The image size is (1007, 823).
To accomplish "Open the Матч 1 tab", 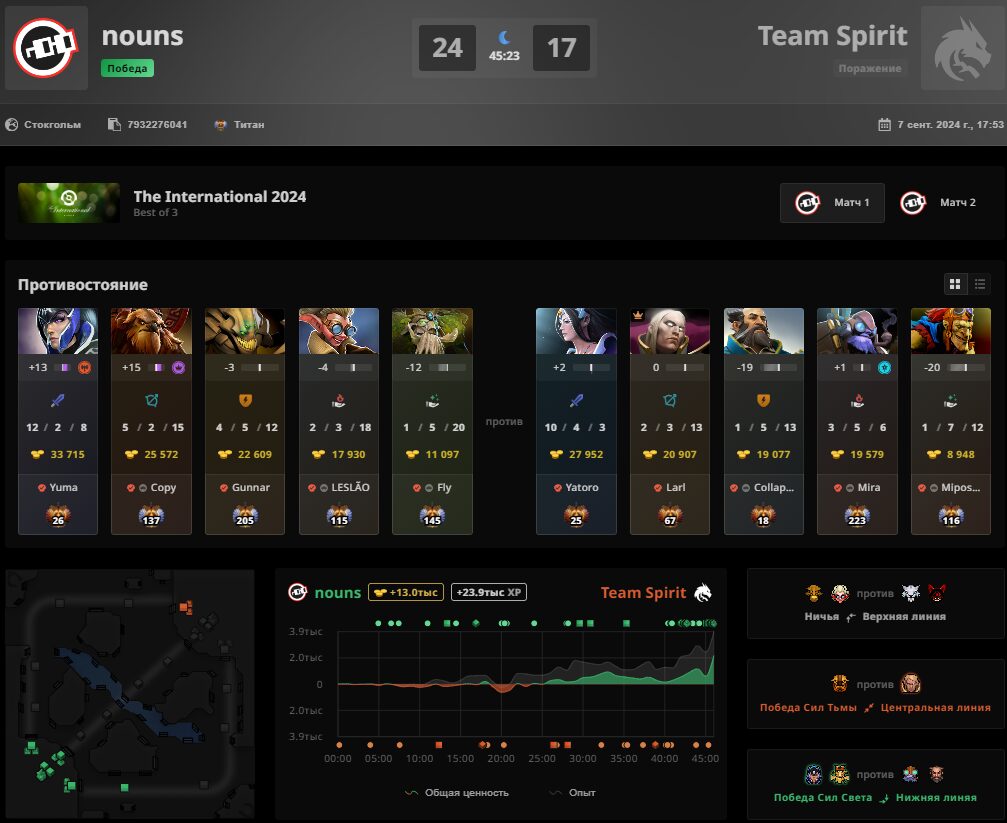I will pos(832,203).
